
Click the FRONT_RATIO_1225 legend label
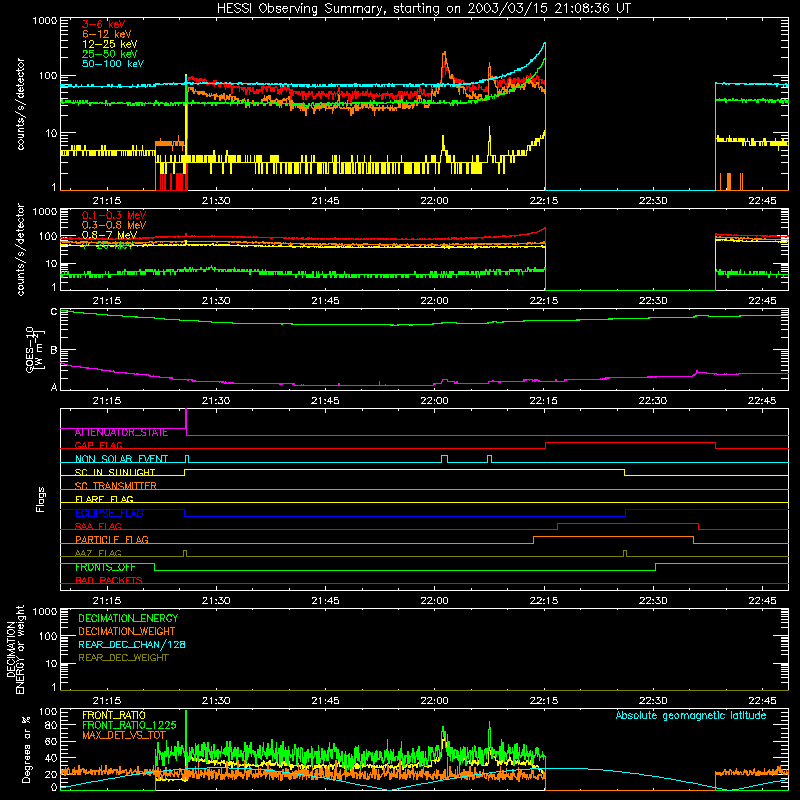(x=129, y=725)
